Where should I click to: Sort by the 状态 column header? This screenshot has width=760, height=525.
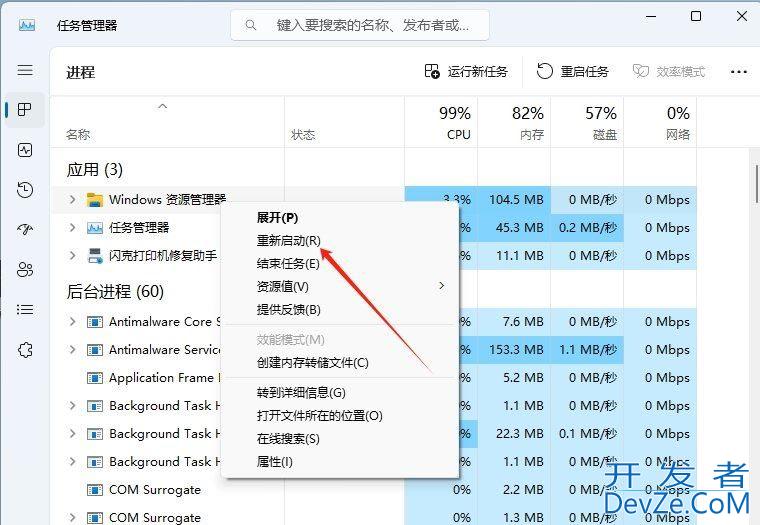click(x=303, y=134)
